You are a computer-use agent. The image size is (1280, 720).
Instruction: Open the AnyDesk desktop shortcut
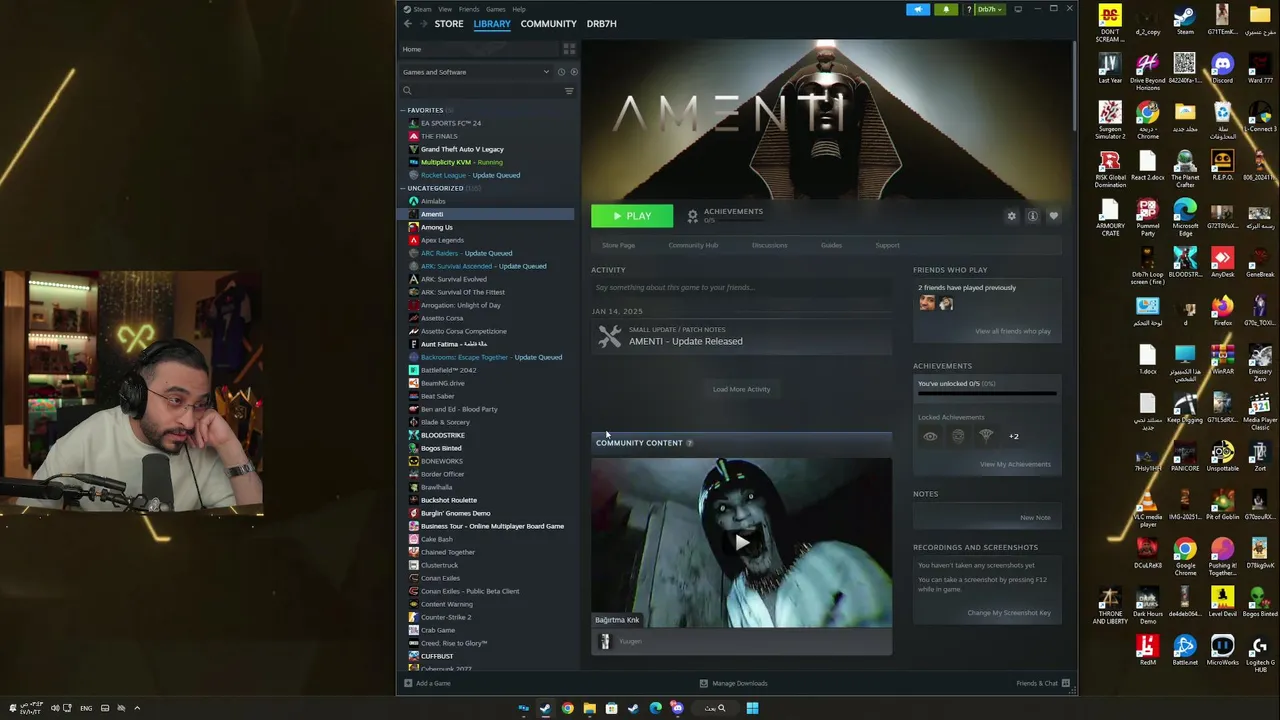pos(1222,263)
